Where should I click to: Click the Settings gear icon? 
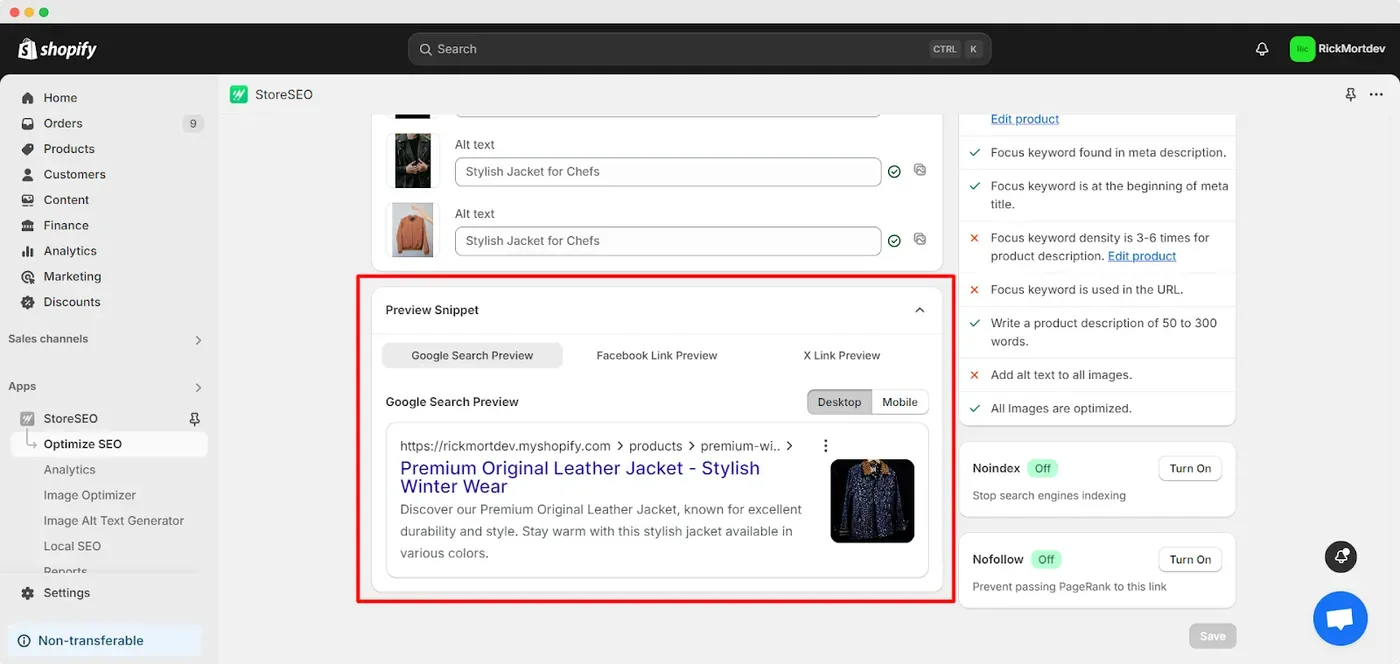tap(27, 593)
